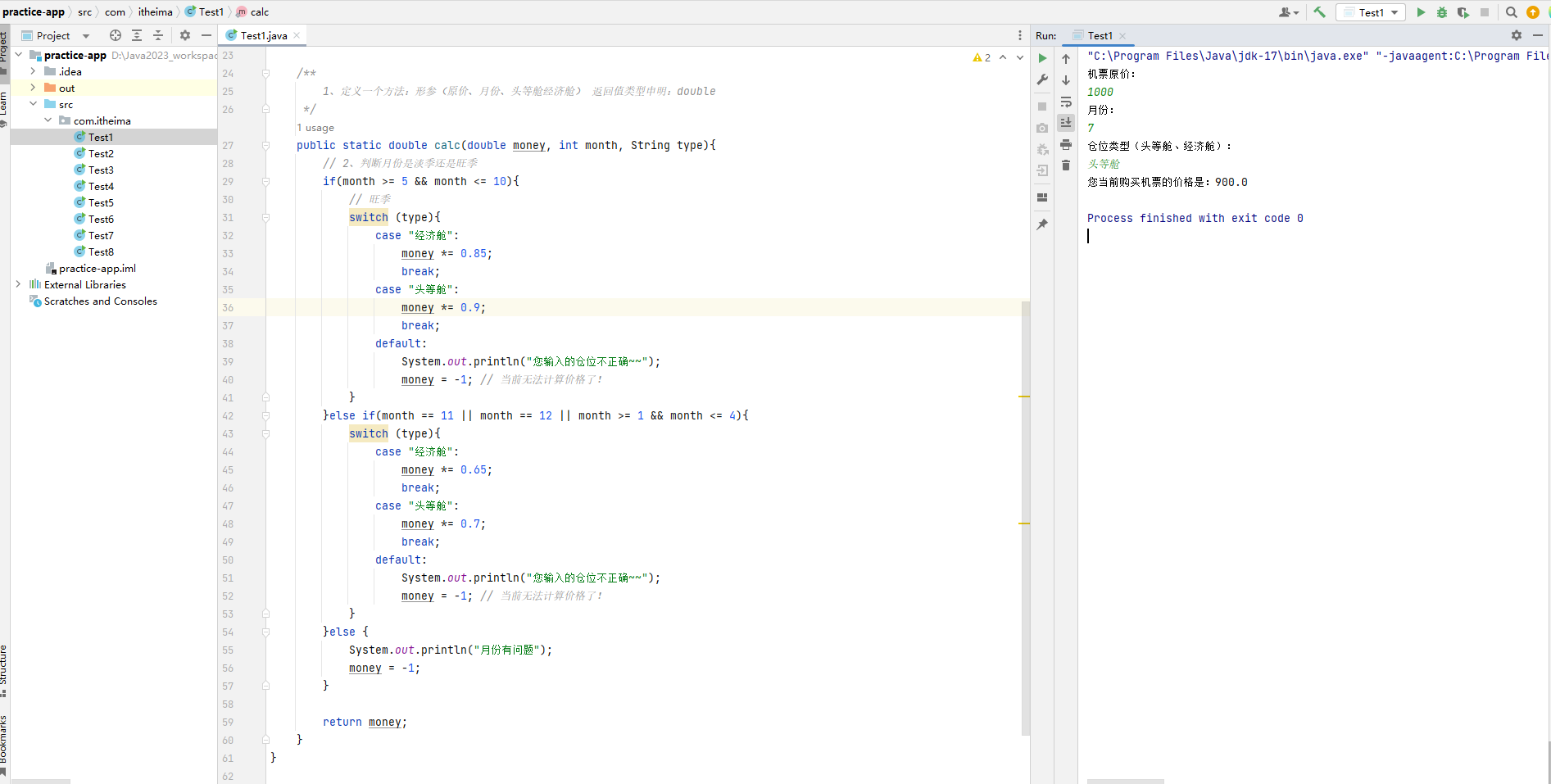Collapse the practice-app root node
The image size is (1551, 784).
tap(19, 55)
